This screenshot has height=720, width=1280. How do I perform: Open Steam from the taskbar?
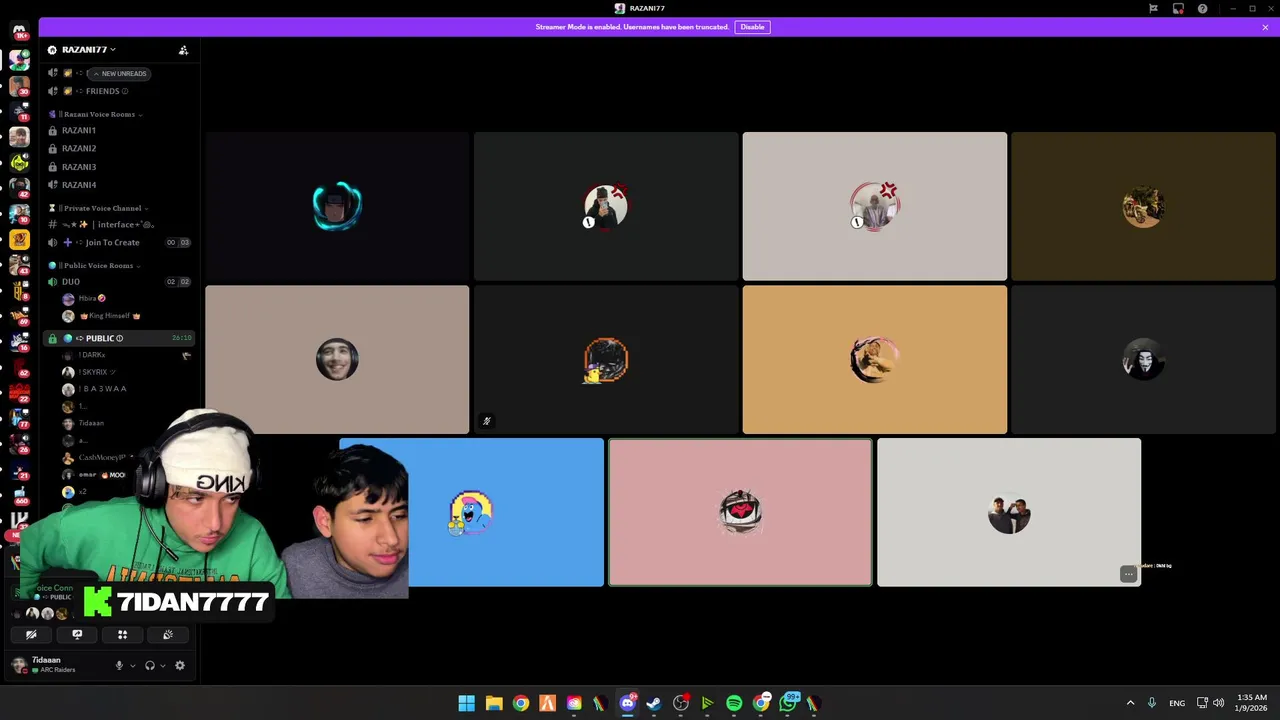point(653,704)
